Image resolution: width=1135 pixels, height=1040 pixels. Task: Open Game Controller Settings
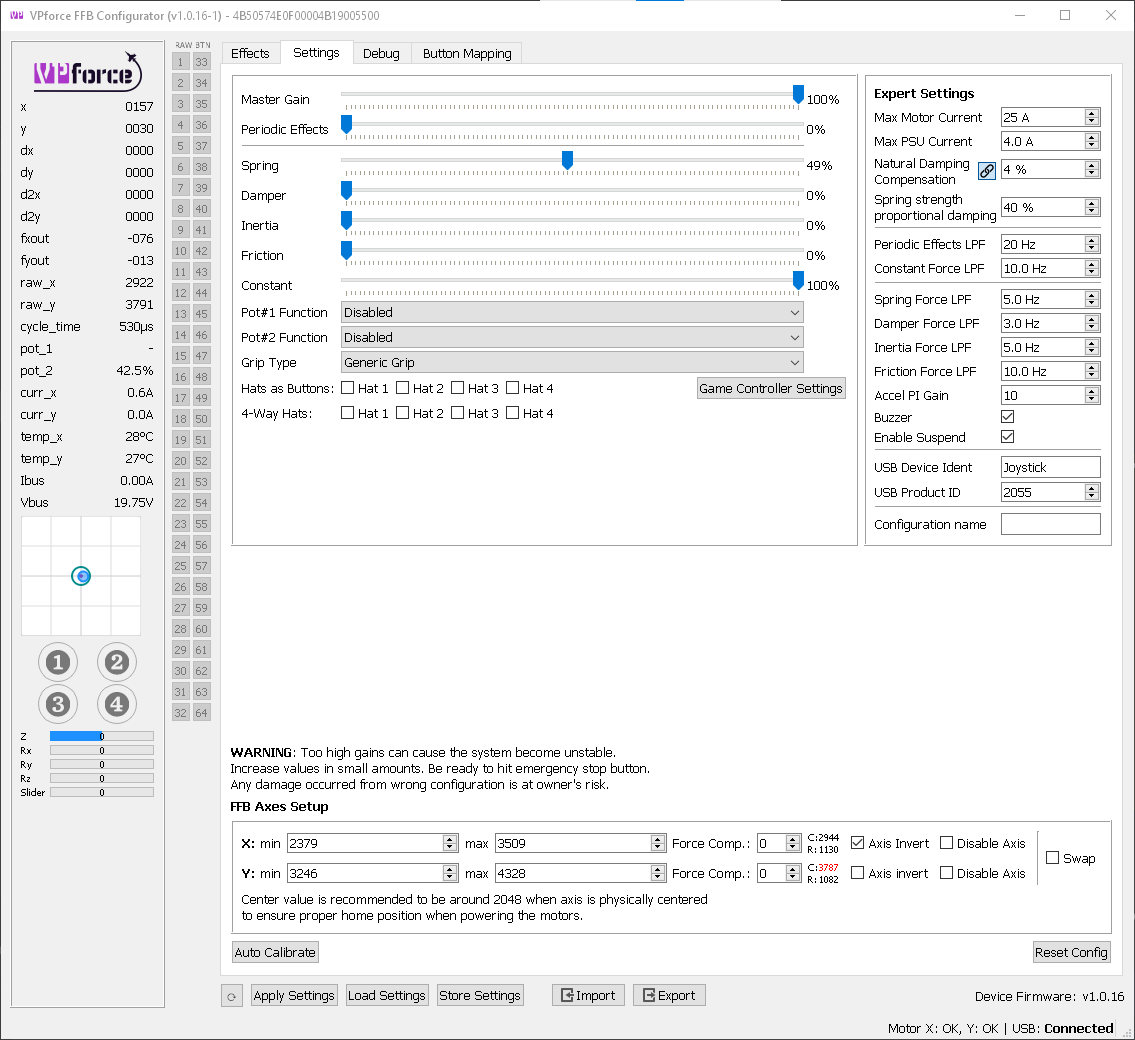771,388
